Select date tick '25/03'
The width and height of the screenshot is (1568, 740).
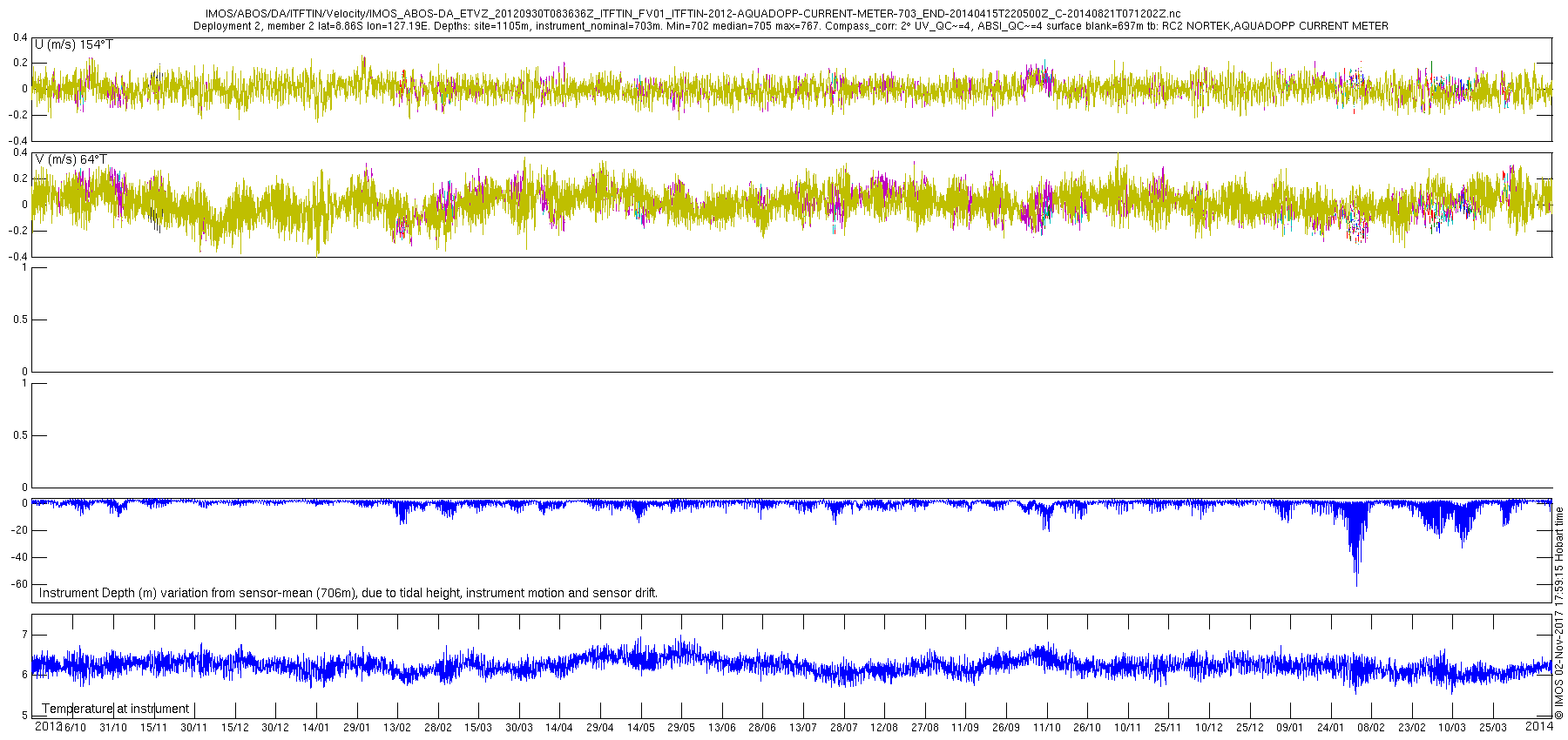click(1493, 728)
